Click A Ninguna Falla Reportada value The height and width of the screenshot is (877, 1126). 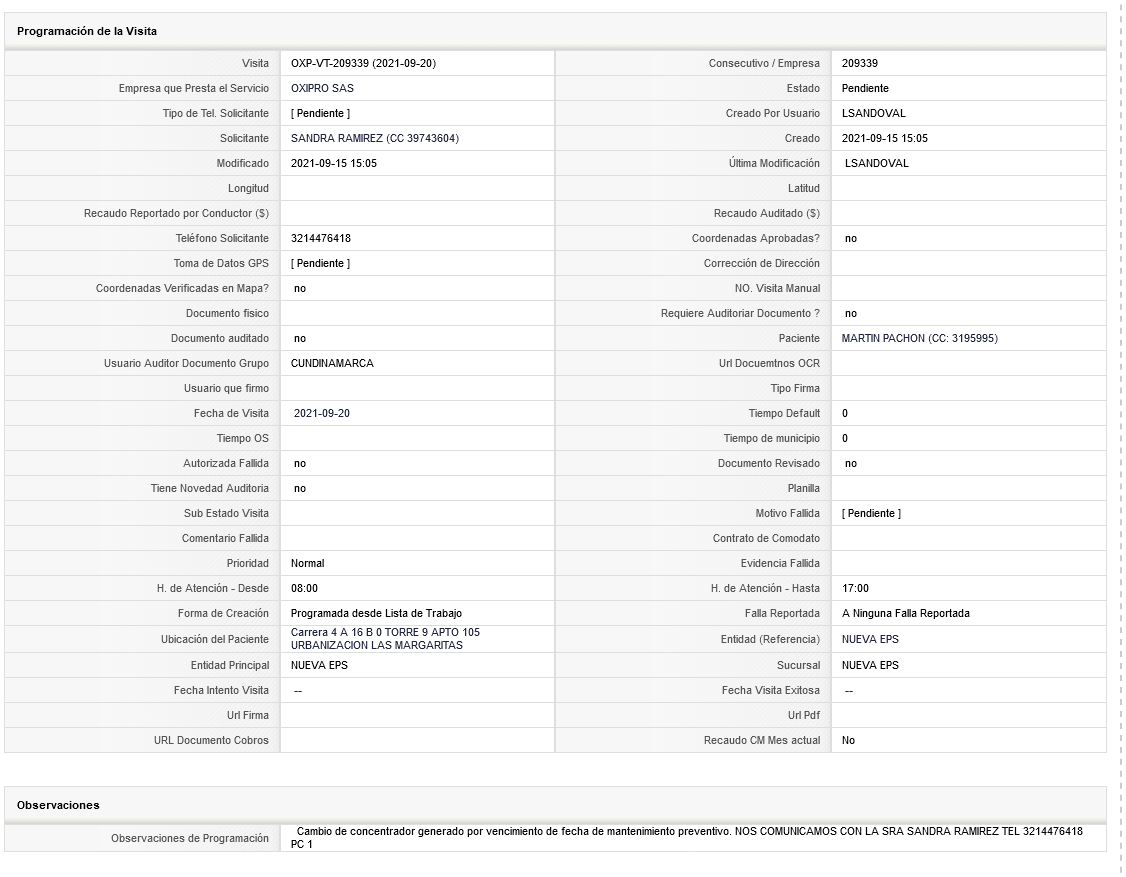coord(906,614)
